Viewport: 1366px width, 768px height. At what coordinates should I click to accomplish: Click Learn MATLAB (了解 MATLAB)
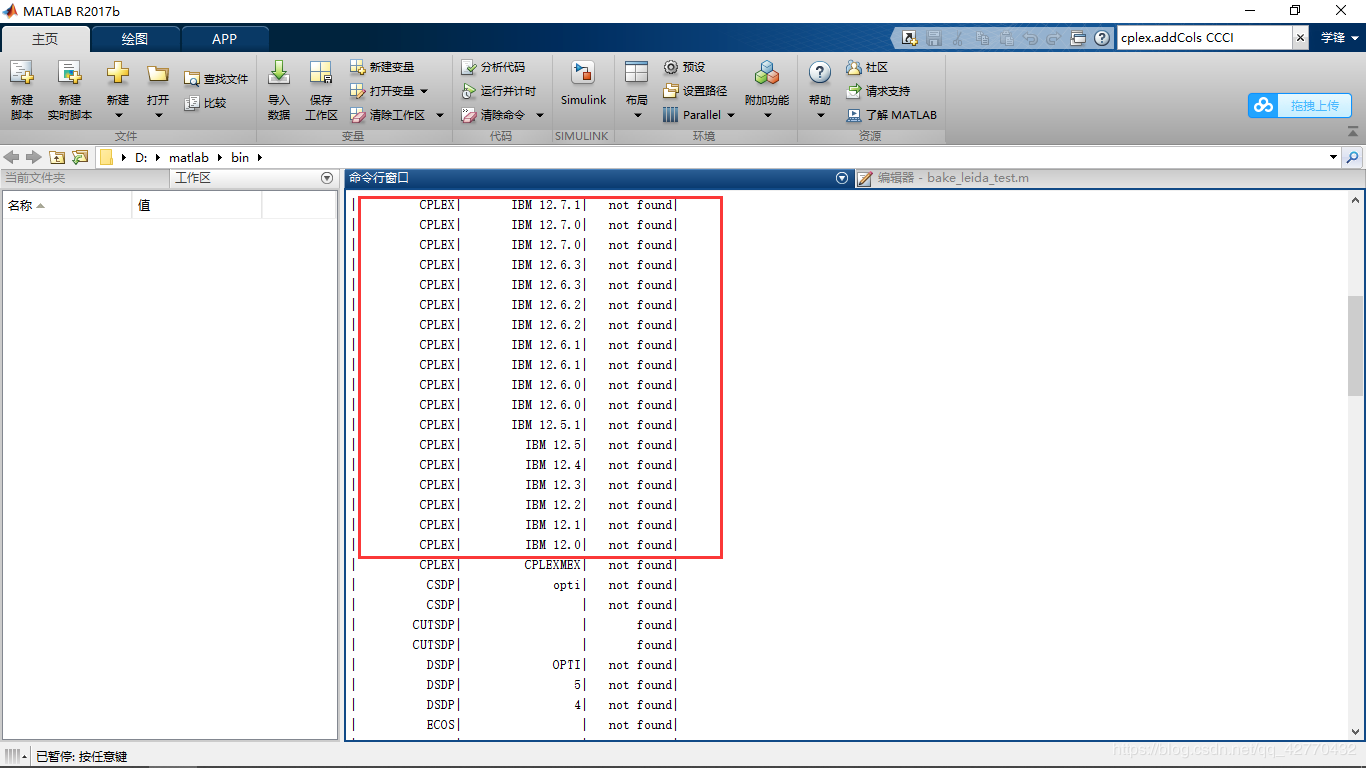[x=892, y=115]
